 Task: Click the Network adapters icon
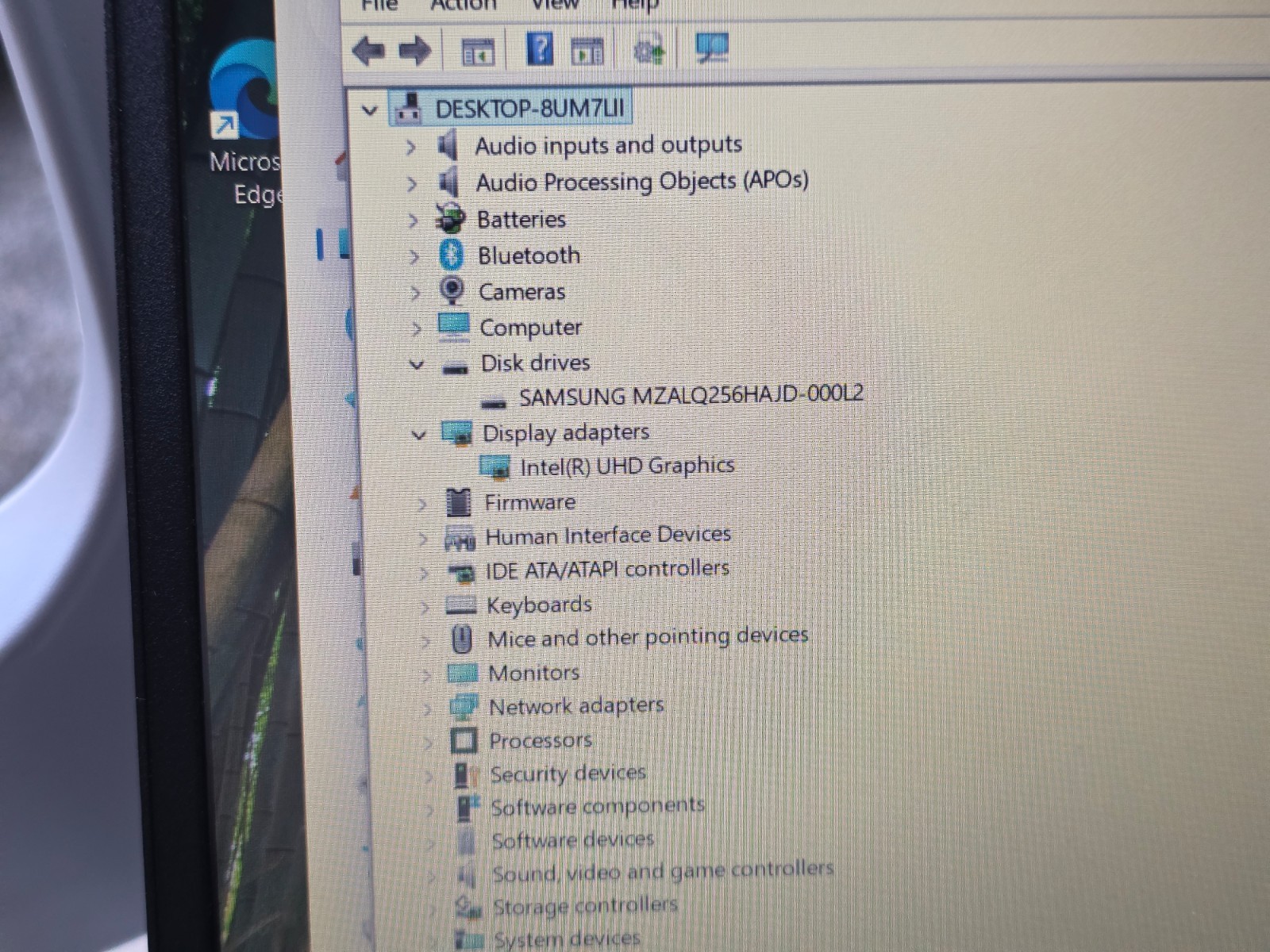[x=464, y=707]
